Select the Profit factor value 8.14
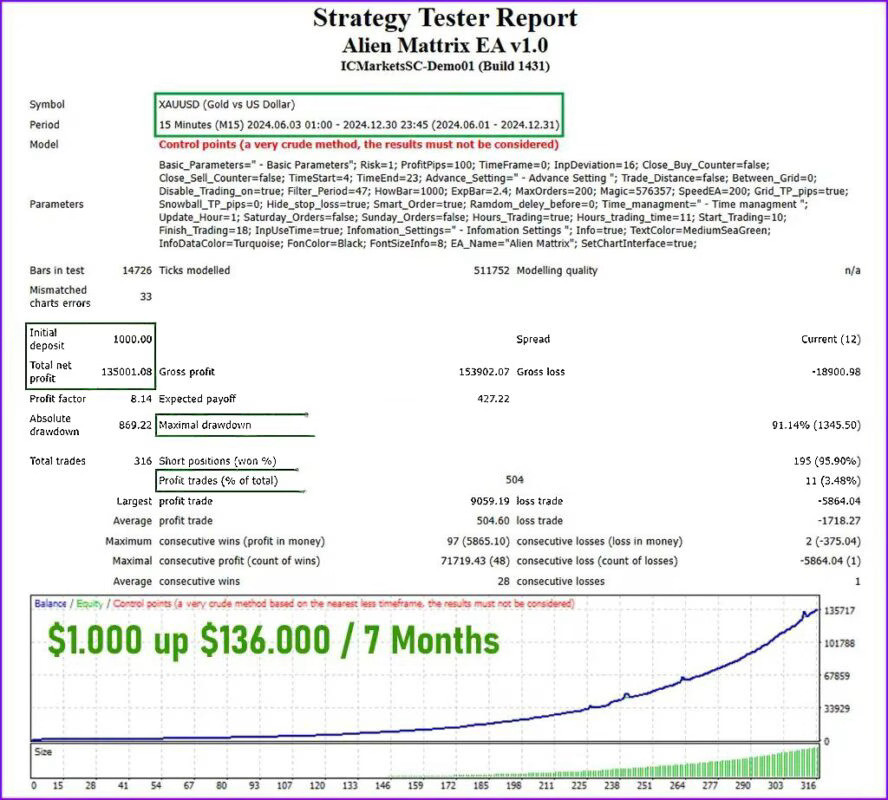Image resolution: width=888 pixels, height=800 pixels. [141, 399]
